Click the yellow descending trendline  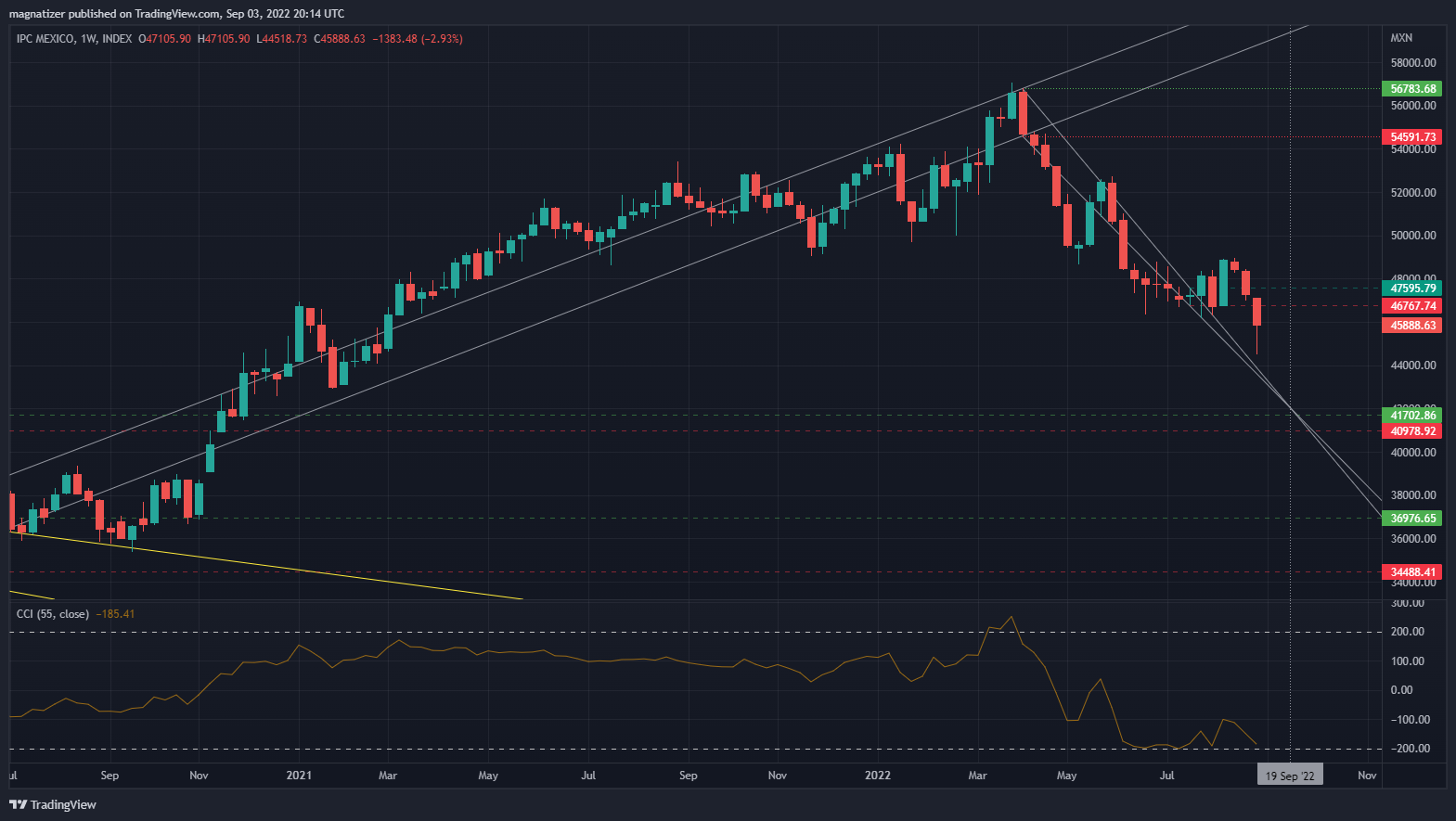pyautogui.click(x=278, y=566)
